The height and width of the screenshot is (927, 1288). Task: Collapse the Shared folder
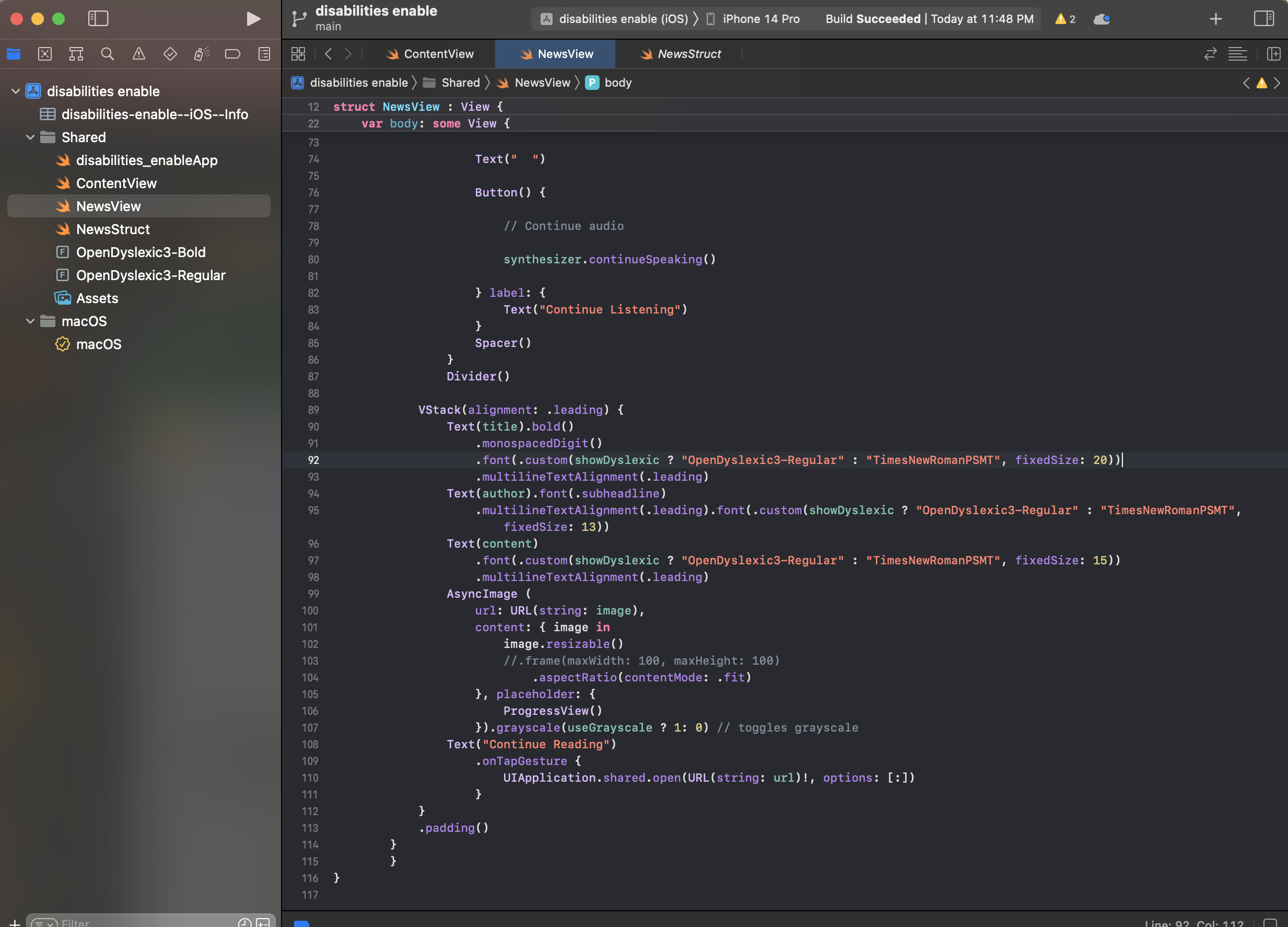31,137
